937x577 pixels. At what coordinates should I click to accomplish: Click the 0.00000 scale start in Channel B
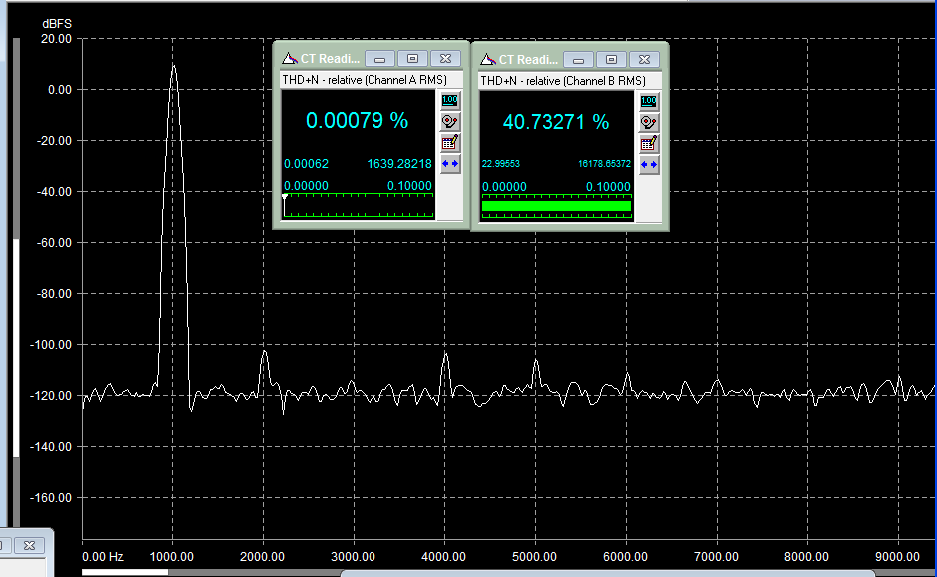[x=504, y=187]
